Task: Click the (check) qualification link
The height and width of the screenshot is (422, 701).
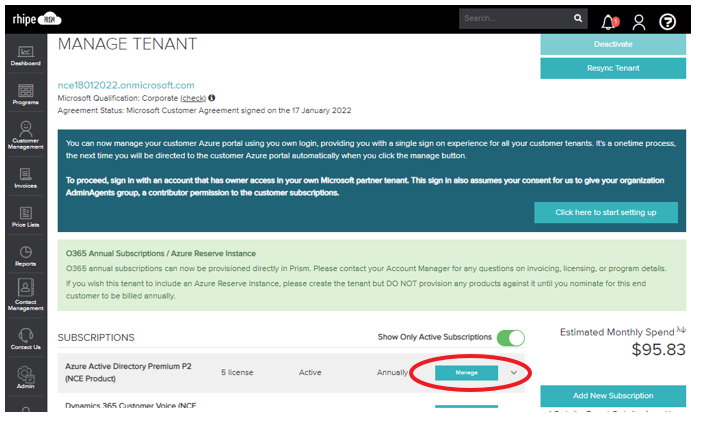Action: [x=193, y=98]
